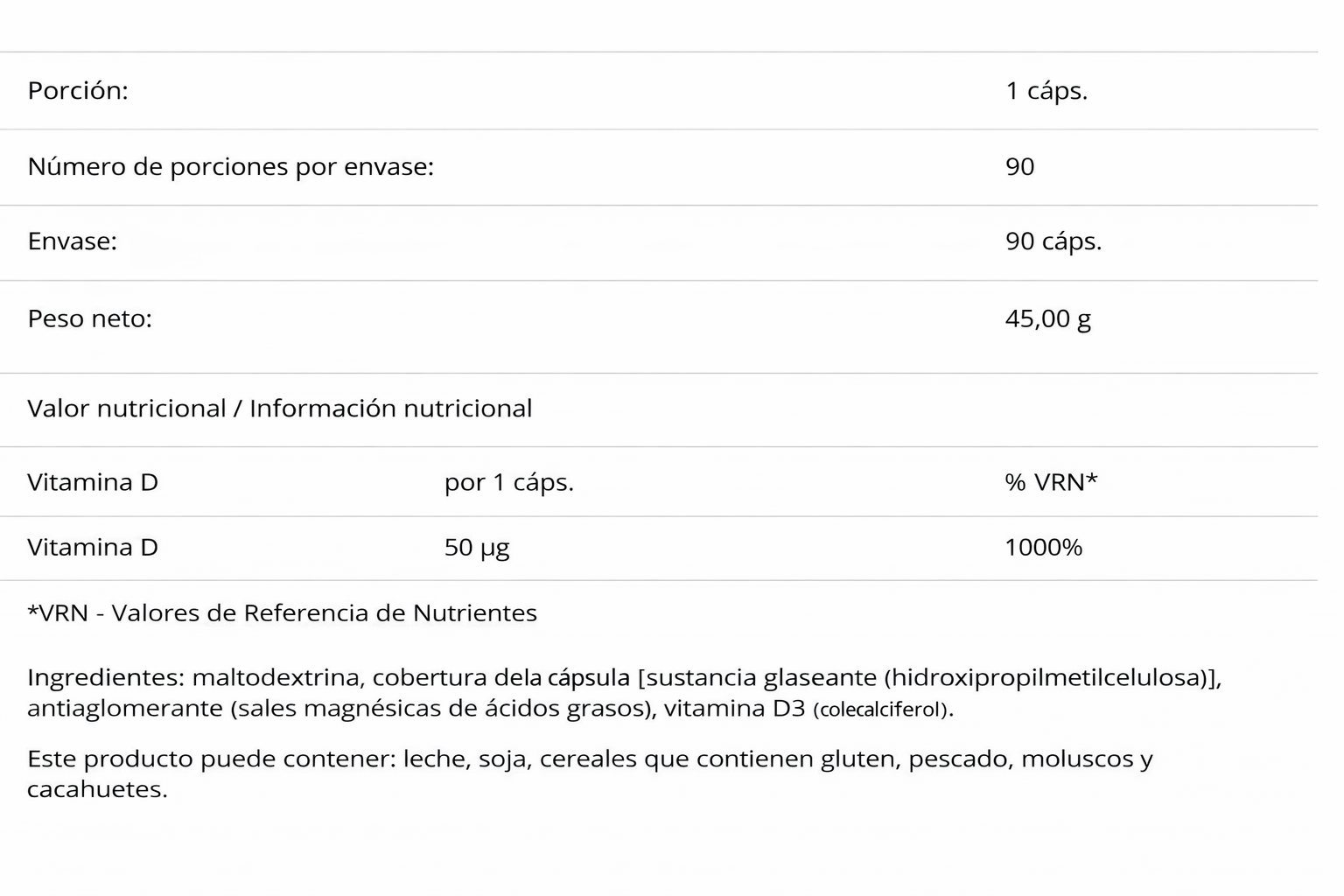Viewport: 1344px width, 896px height.
Task: Click the Este producto puede contener allergen text
Action: (212, 759)
